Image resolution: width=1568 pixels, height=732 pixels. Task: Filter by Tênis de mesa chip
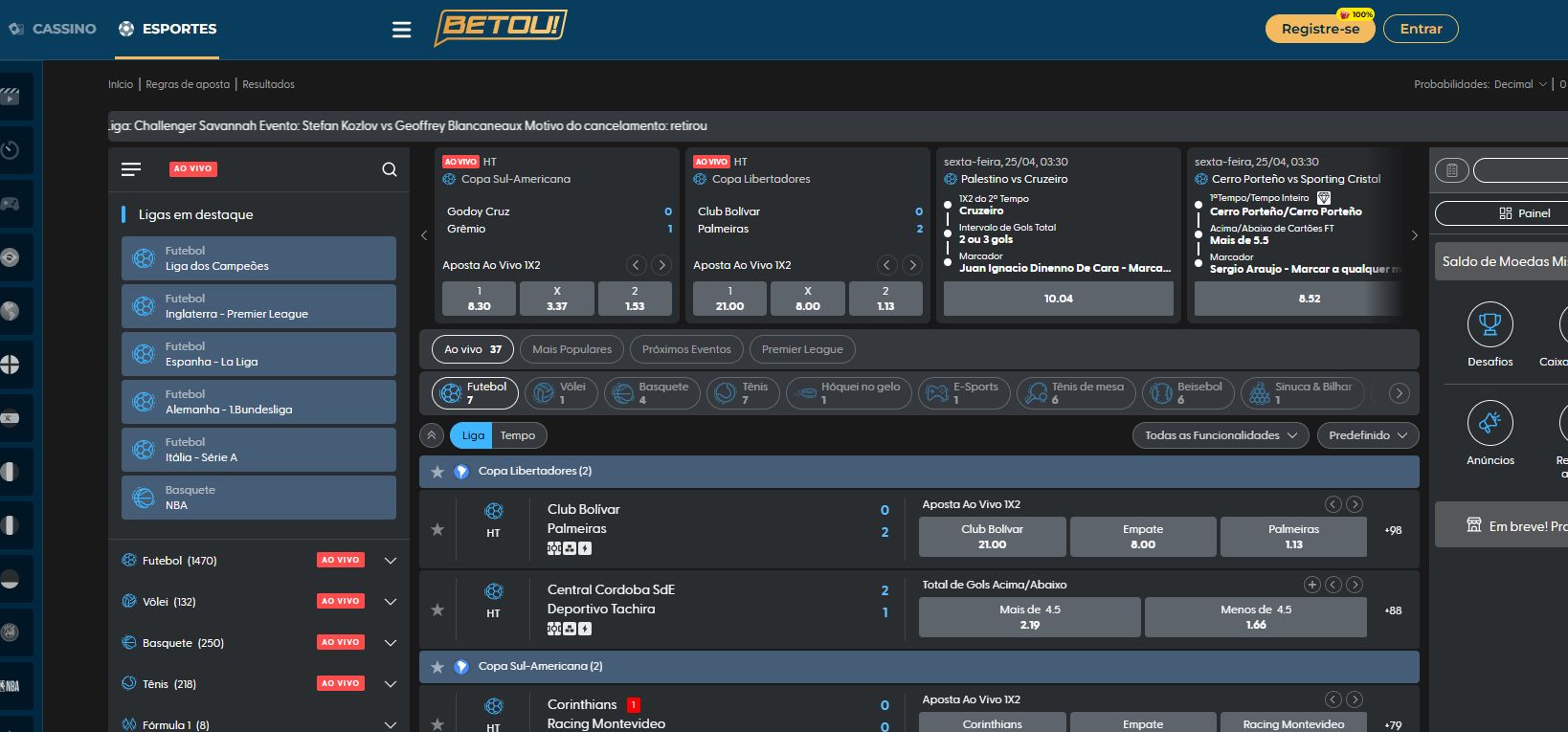(1076, 393)
